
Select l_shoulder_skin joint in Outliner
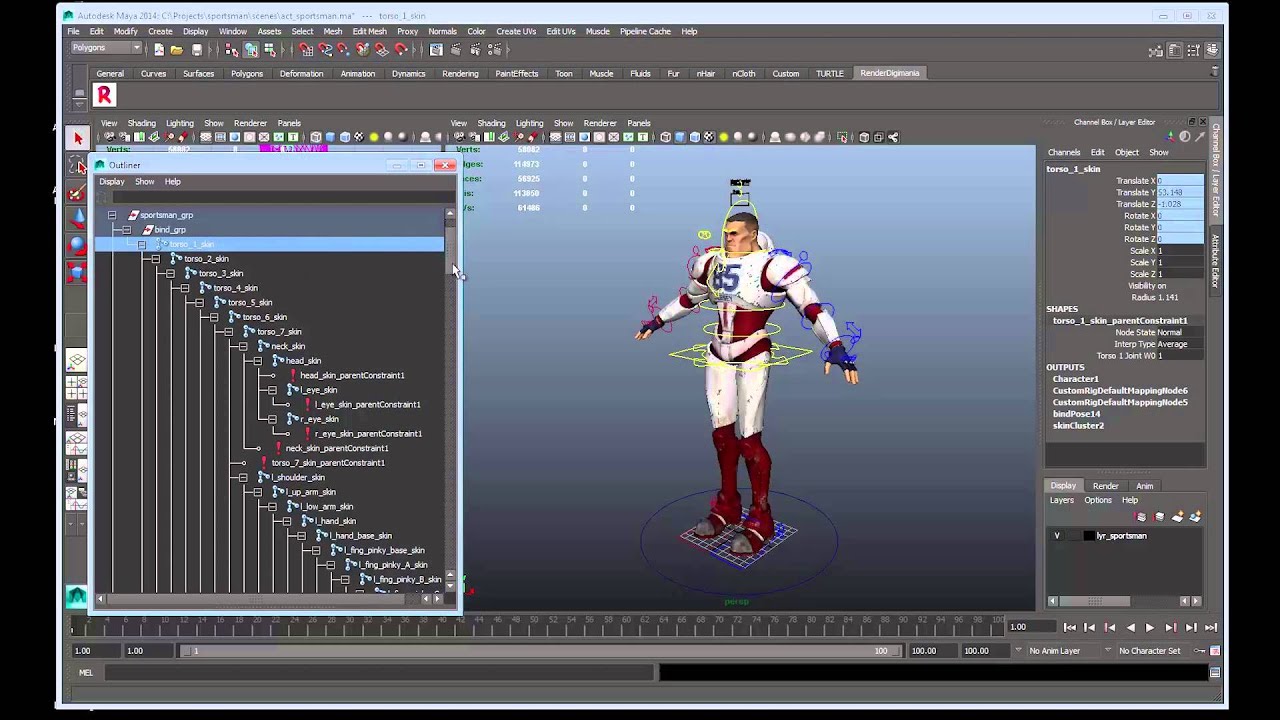point(298,478)
